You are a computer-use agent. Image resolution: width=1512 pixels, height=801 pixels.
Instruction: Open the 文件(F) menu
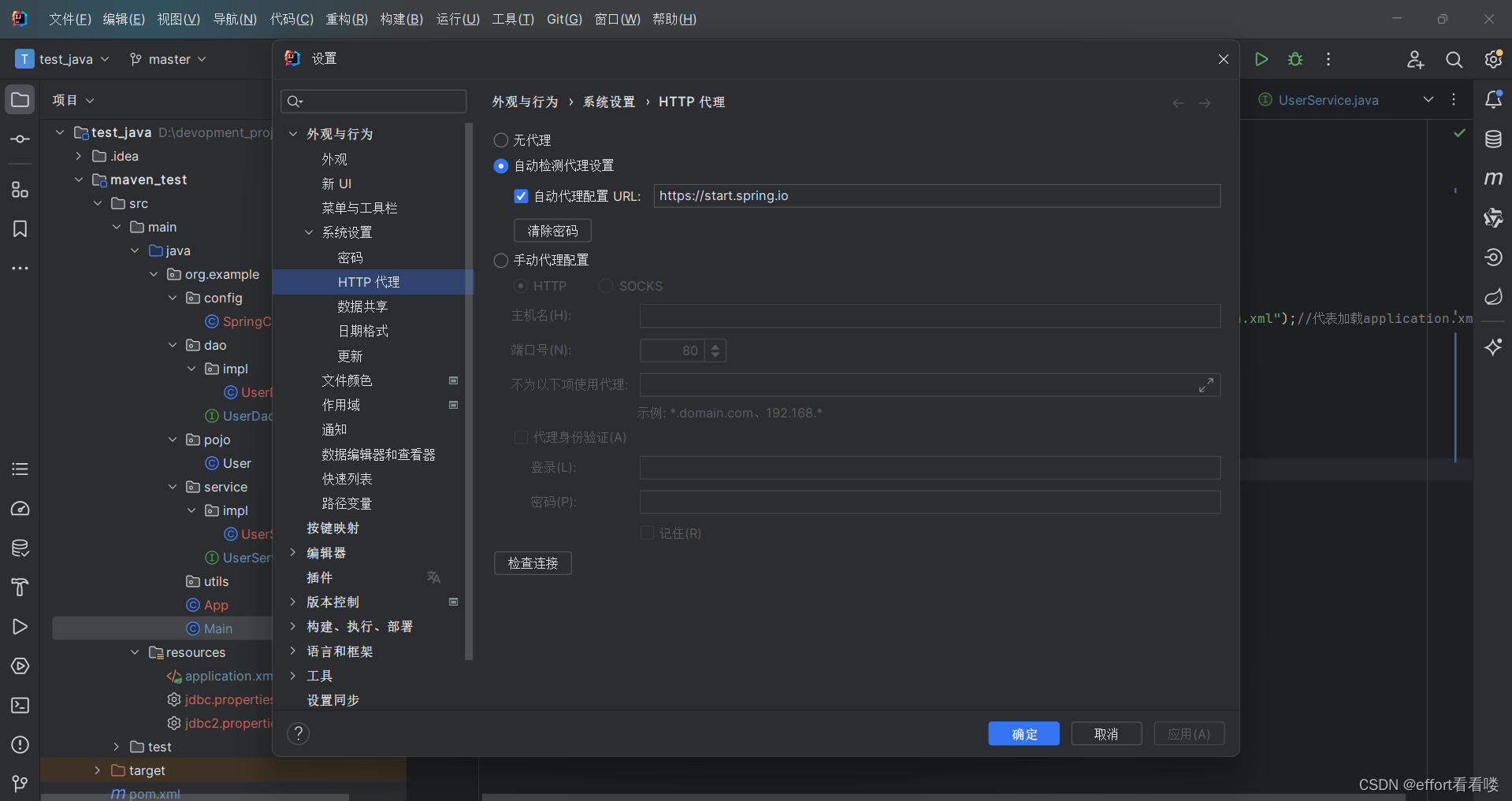tap(70, 19)
